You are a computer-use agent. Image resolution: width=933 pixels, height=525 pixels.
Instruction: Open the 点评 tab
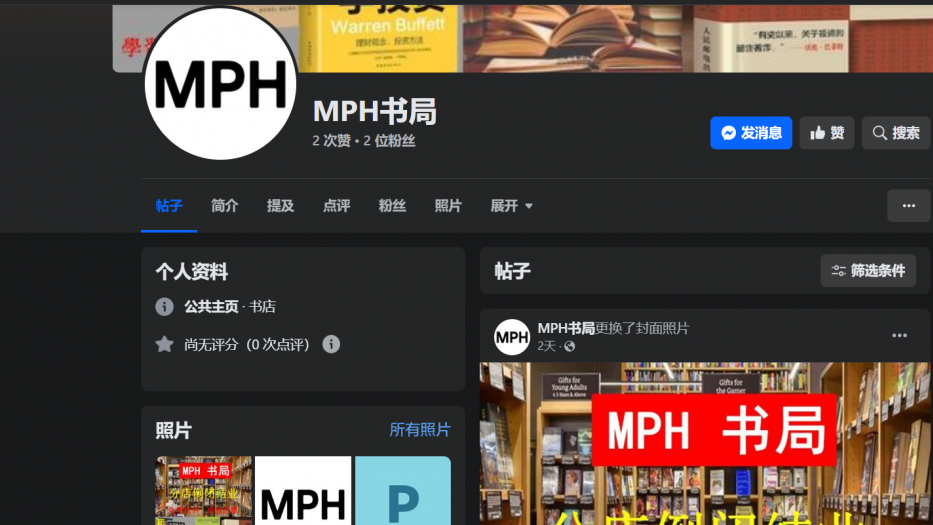(x=336, y=206)
